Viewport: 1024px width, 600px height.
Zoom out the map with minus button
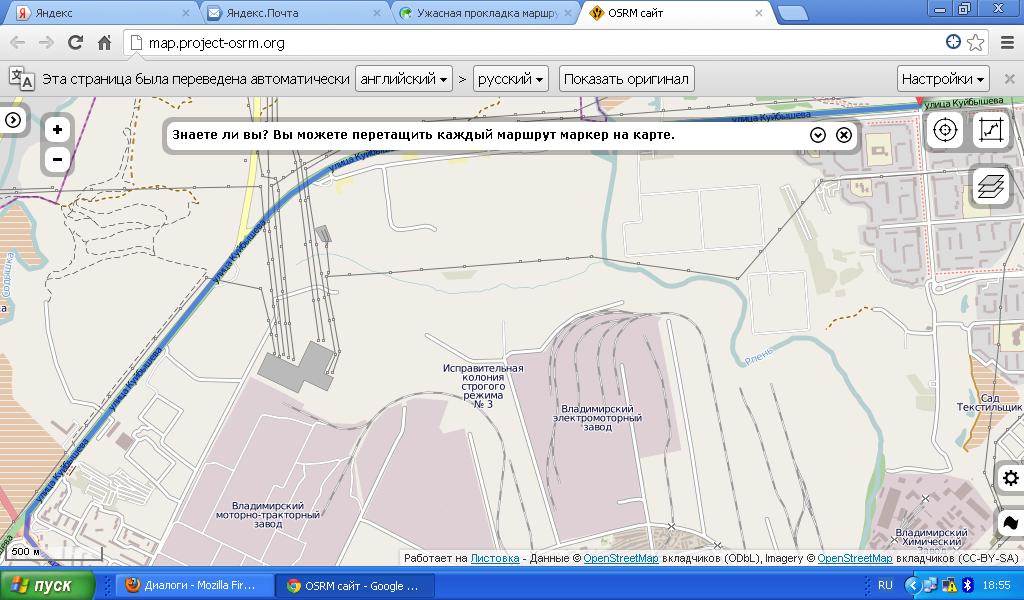58,159
